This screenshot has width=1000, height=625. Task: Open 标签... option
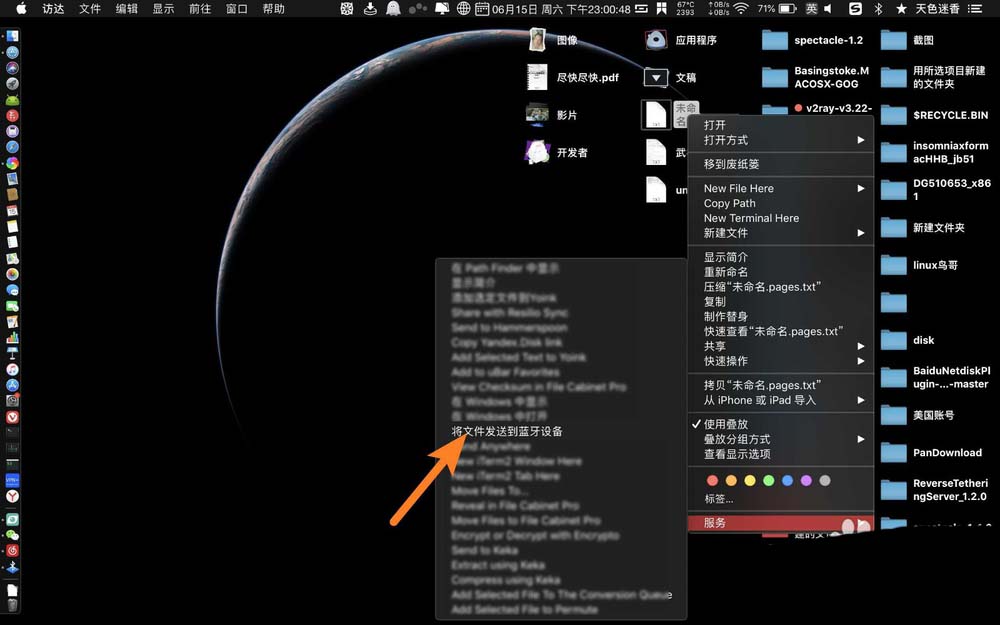780,499
